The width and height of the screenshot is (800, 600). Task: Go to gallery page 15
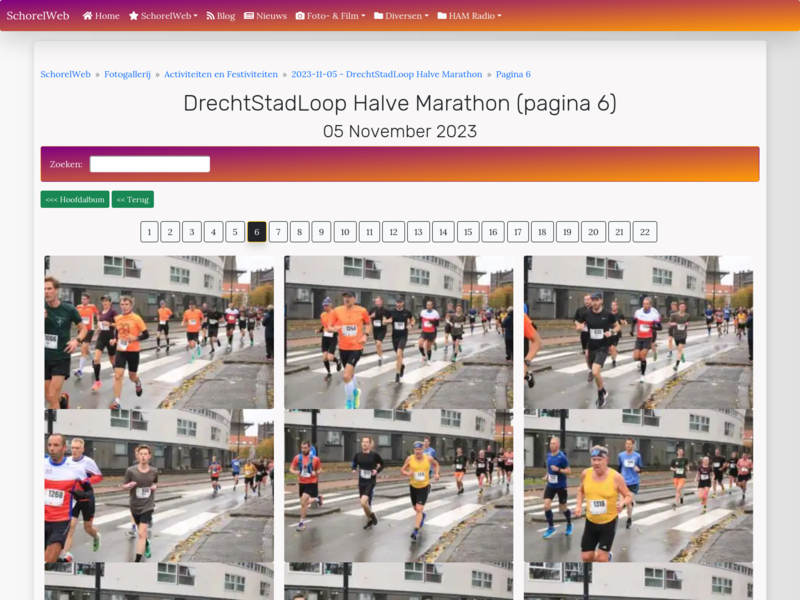(x=468, y=232)
